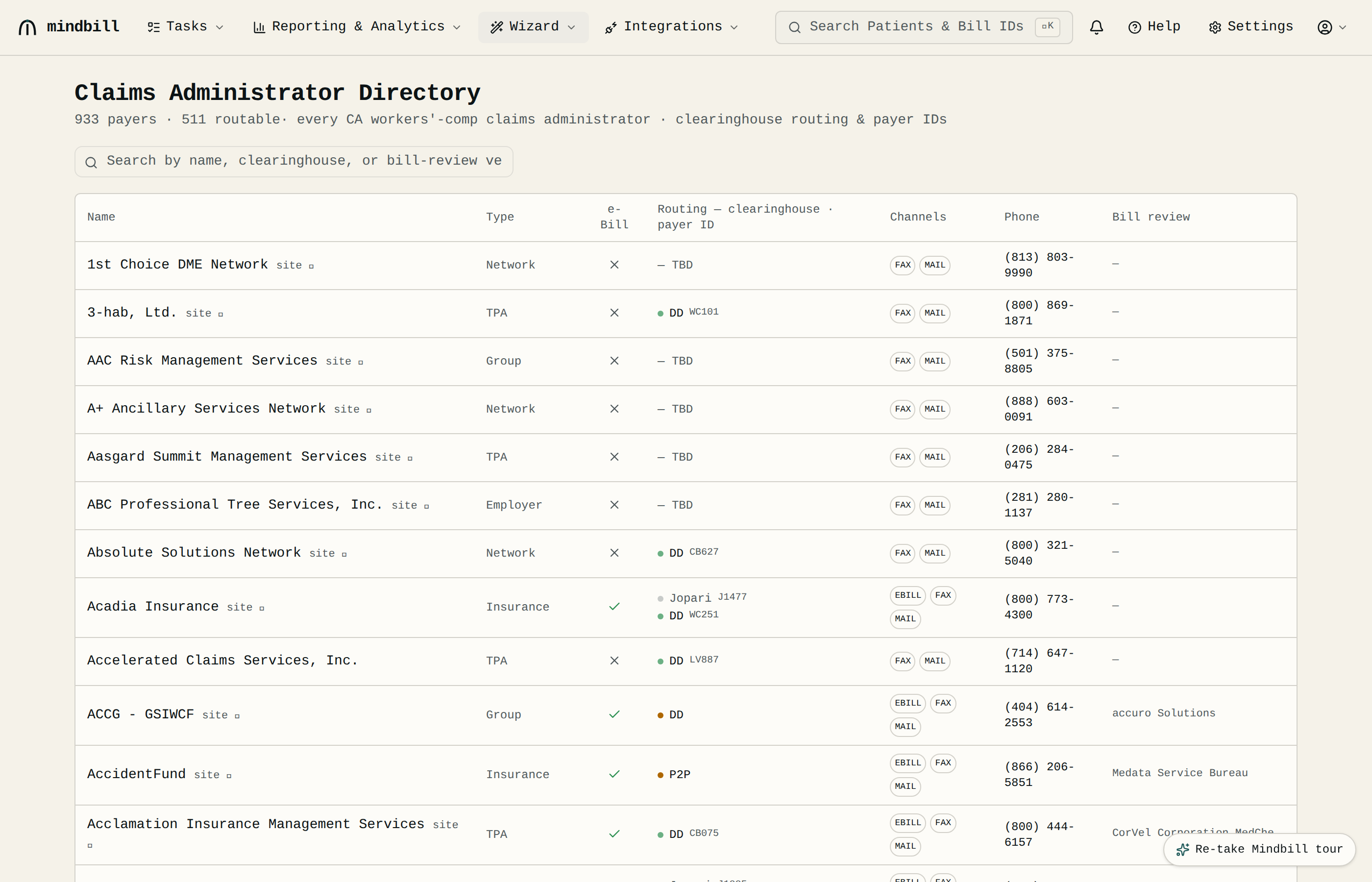Open site link for A+ Ancillary Services Network
Screen dimensions: 1372x882
coord(352,410)
